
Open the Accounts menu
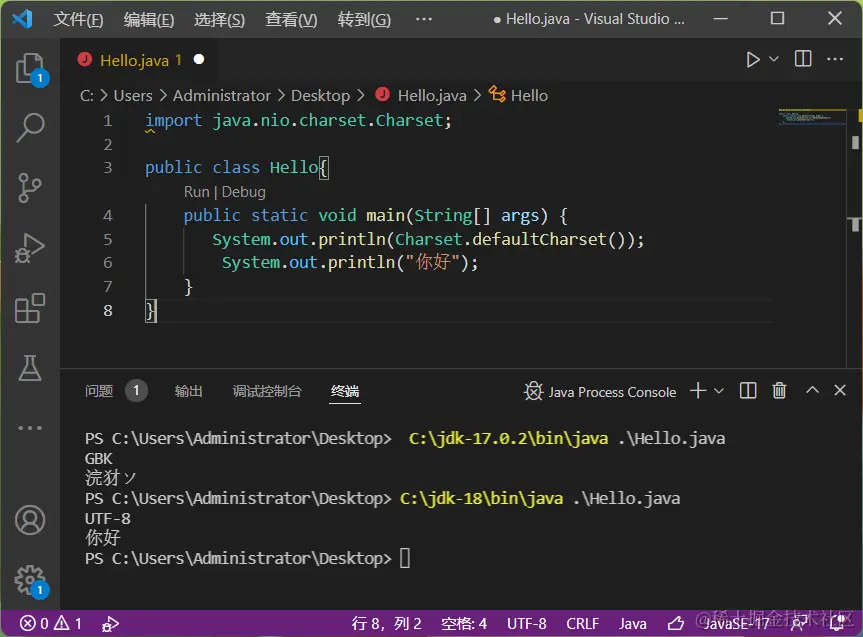(x=30, y=520)
